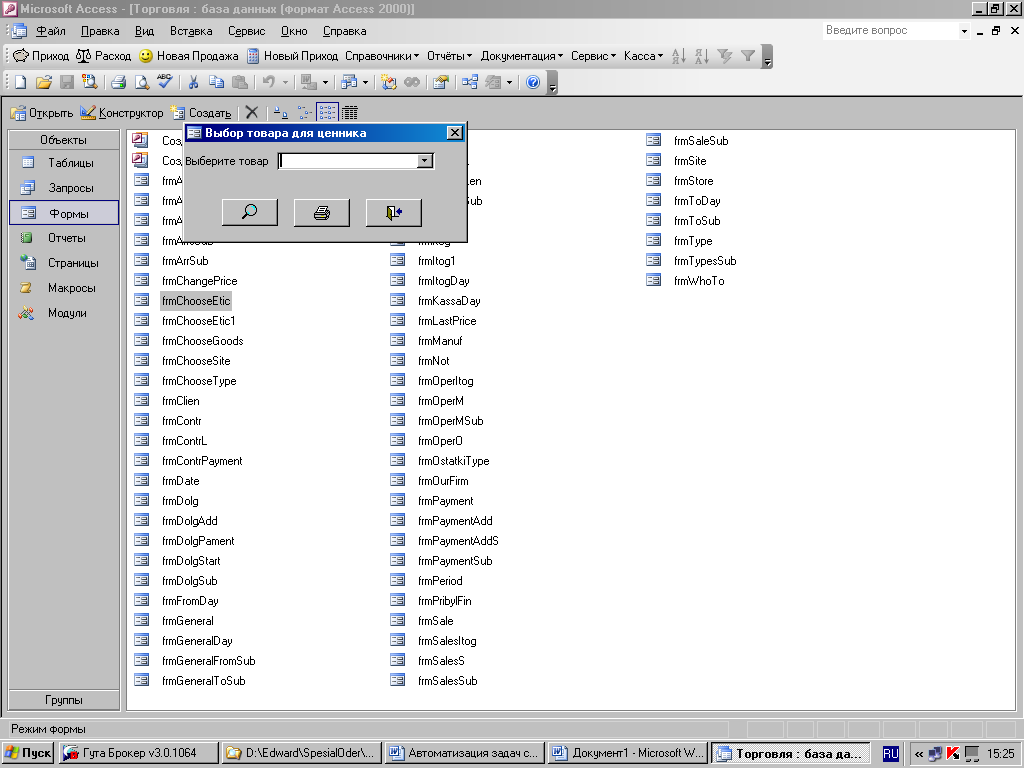Viewport: 1024px width, 768px height.
Task: Click the printer button in the dialog
Action: 322,213
